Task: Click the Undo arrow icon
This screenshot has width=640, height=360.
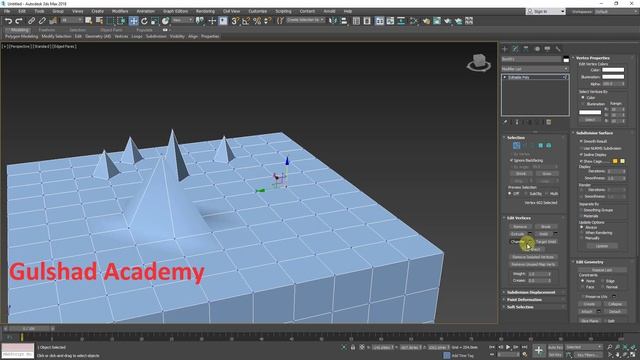Action: click(9, 21)
